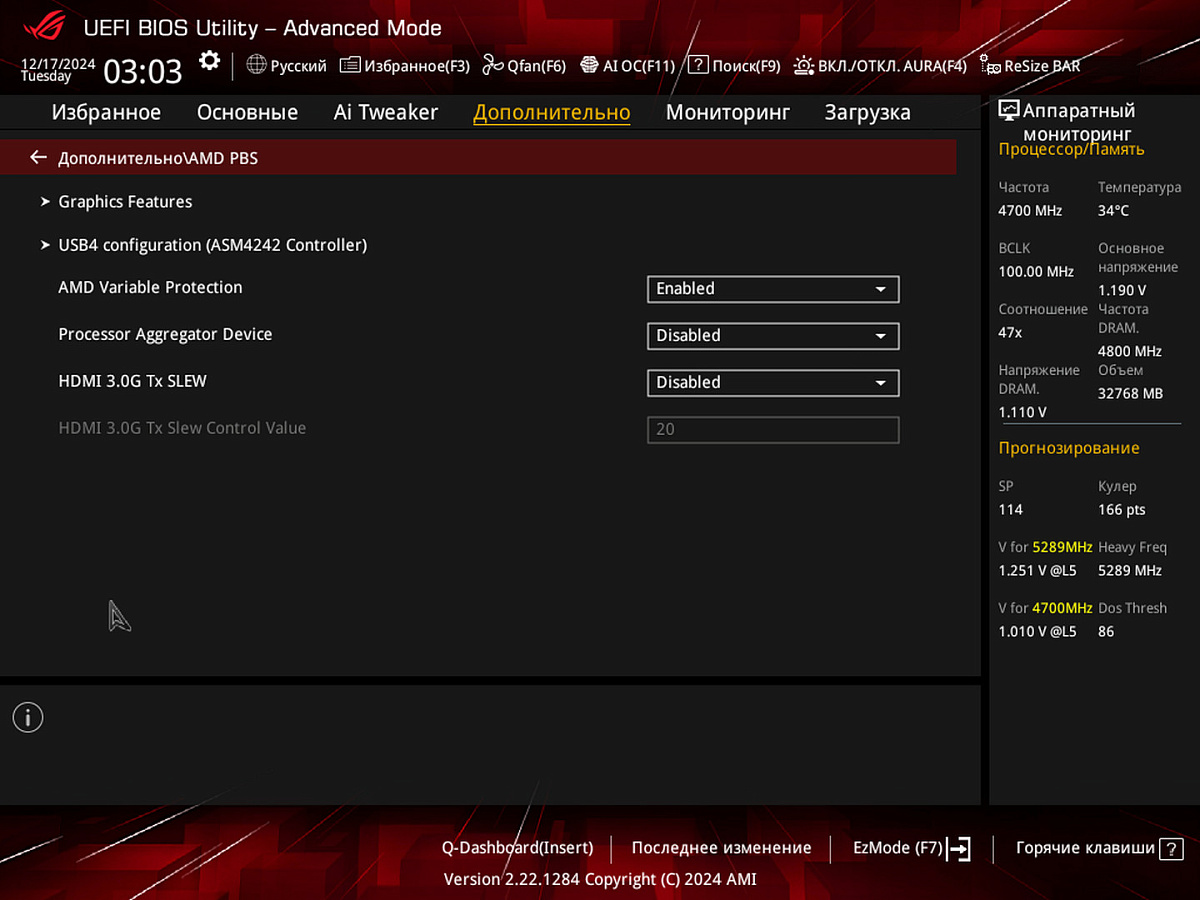Click HDMI Tx Slew Control Value field
This screenshot has width=1200, height=900.
pos(773,429)
